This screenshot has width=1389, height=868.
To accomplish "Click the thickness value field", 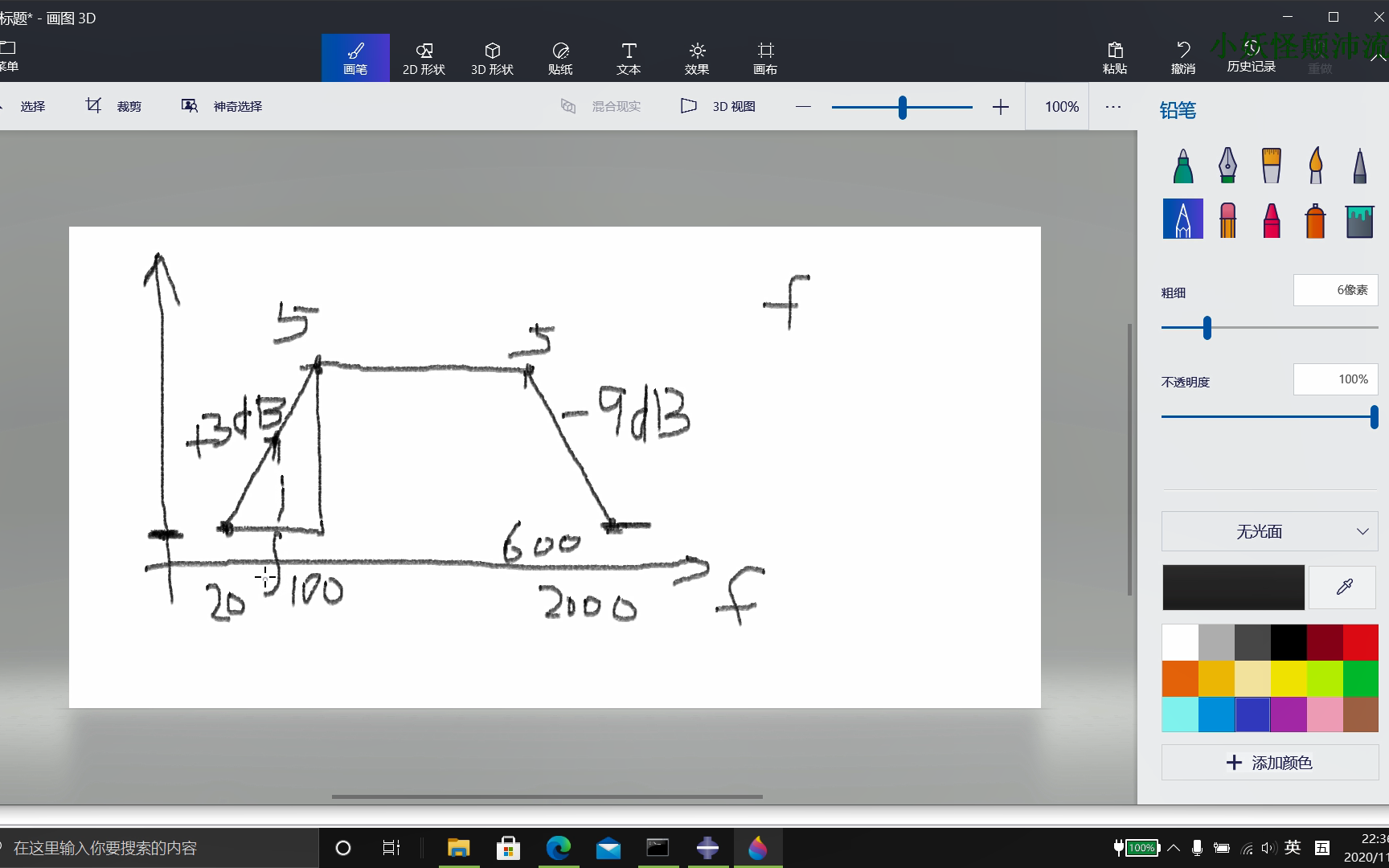I will pos(1335,290).
